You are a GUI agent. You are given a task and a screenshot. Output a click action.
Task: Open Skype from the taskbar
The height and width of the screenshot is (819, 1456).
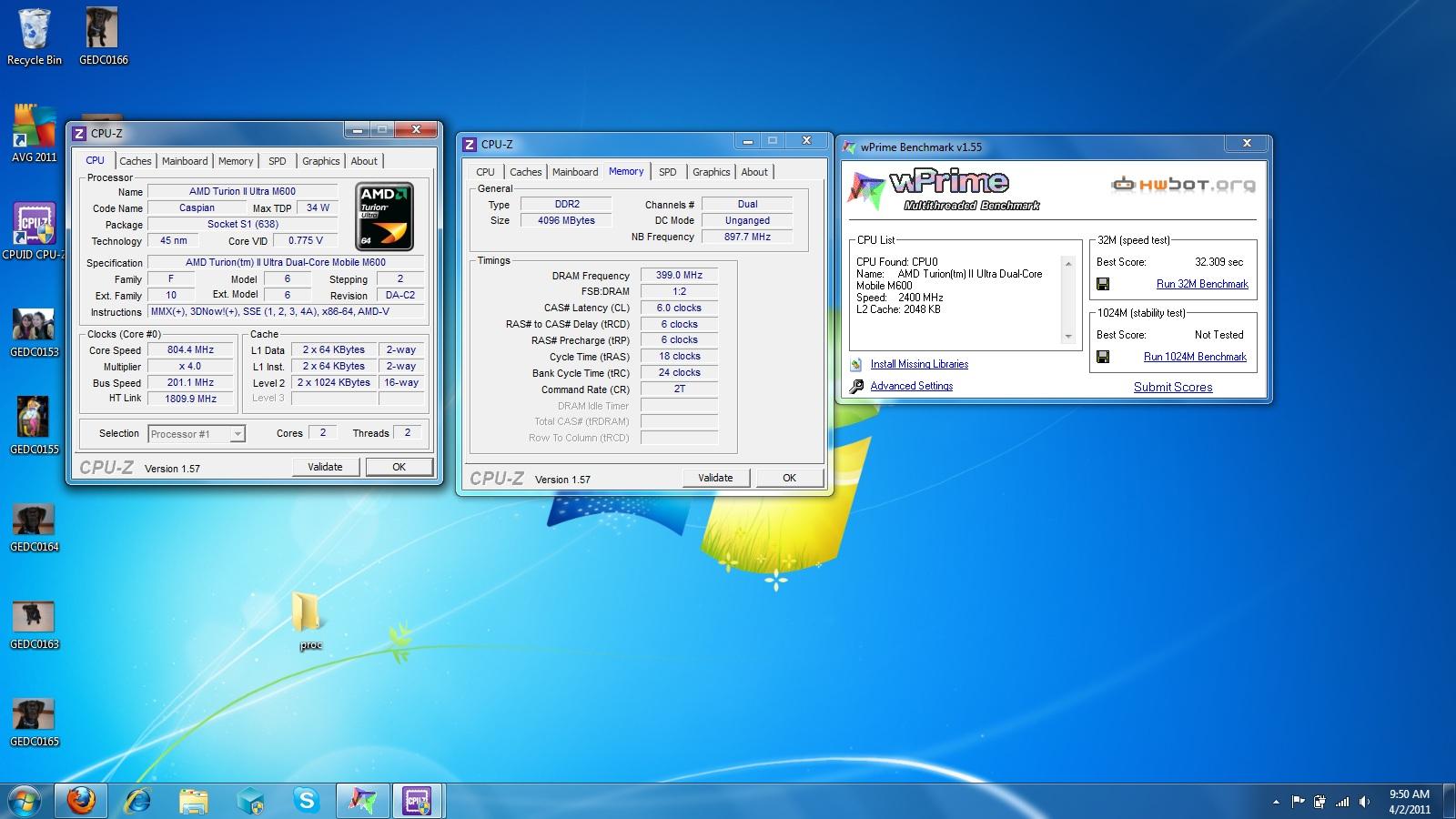307,801
